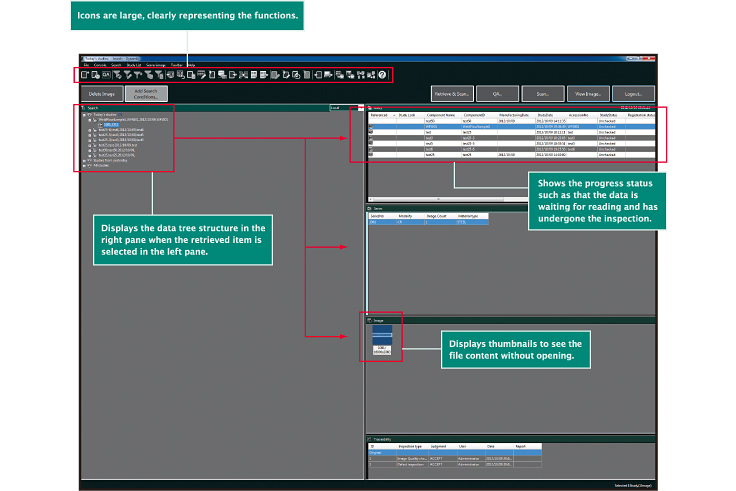Click the Series panel header icon

click(370, 208)
